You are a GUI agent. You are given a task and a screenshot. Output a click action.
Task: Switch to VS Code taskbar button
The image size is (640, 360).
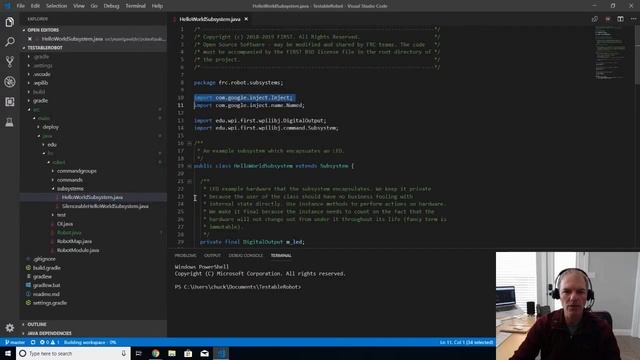pyautogui.click(x=221, y=353)
